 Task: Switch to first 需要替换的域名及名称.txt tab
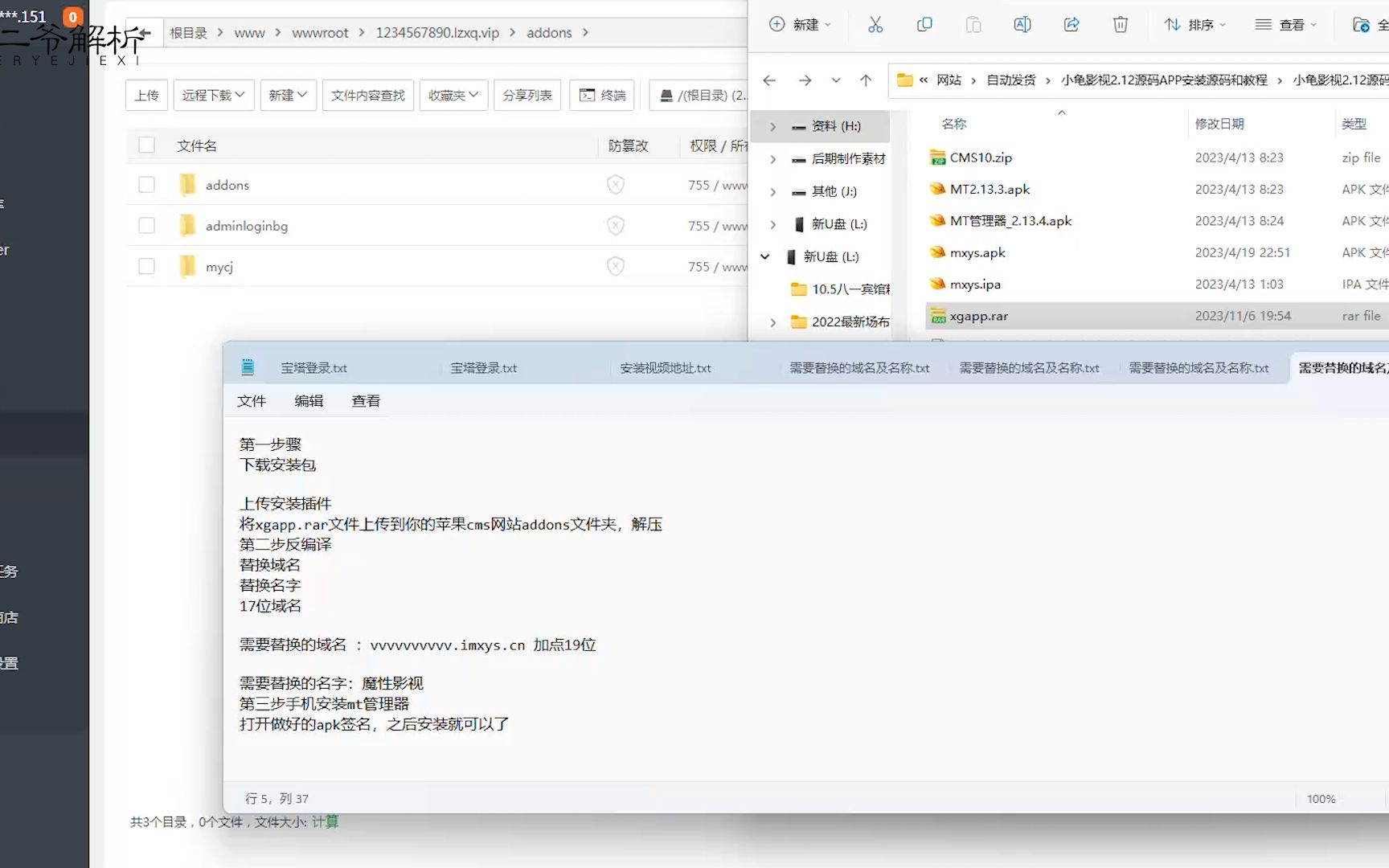pyautogui.click(x=859, y=368)
